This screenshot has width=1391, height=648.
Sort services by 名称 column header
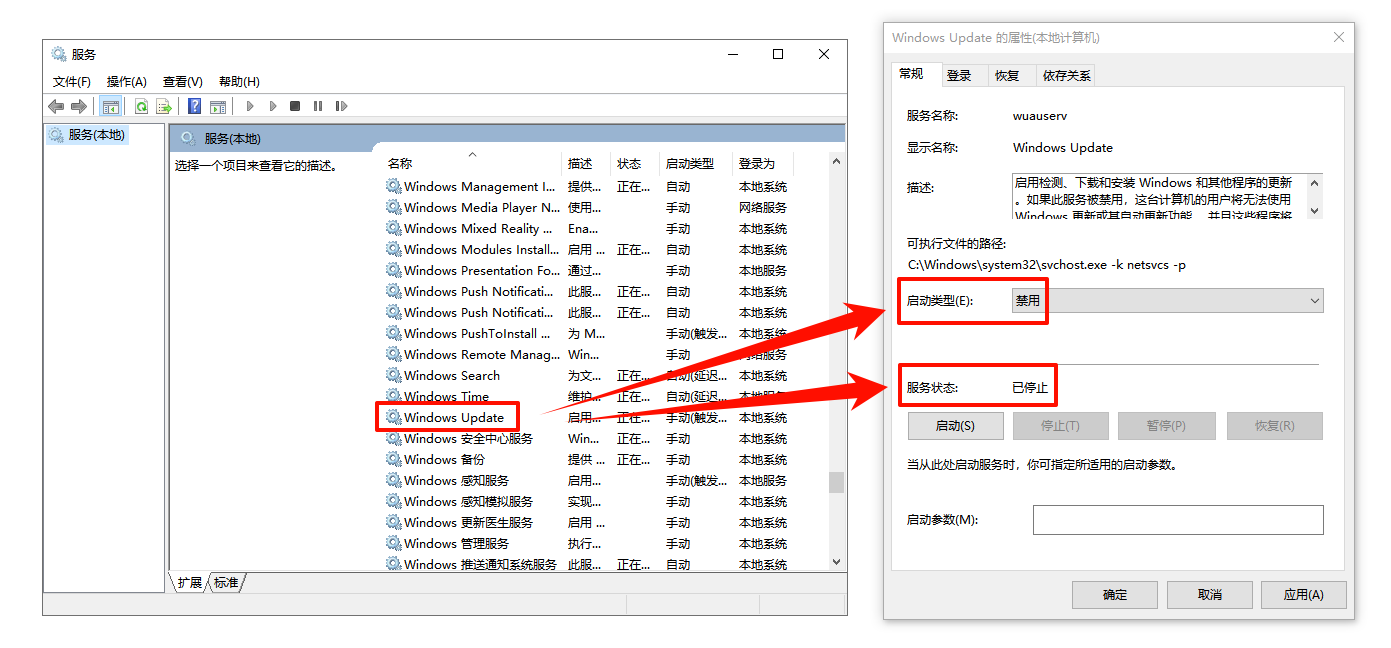[473, 163]
